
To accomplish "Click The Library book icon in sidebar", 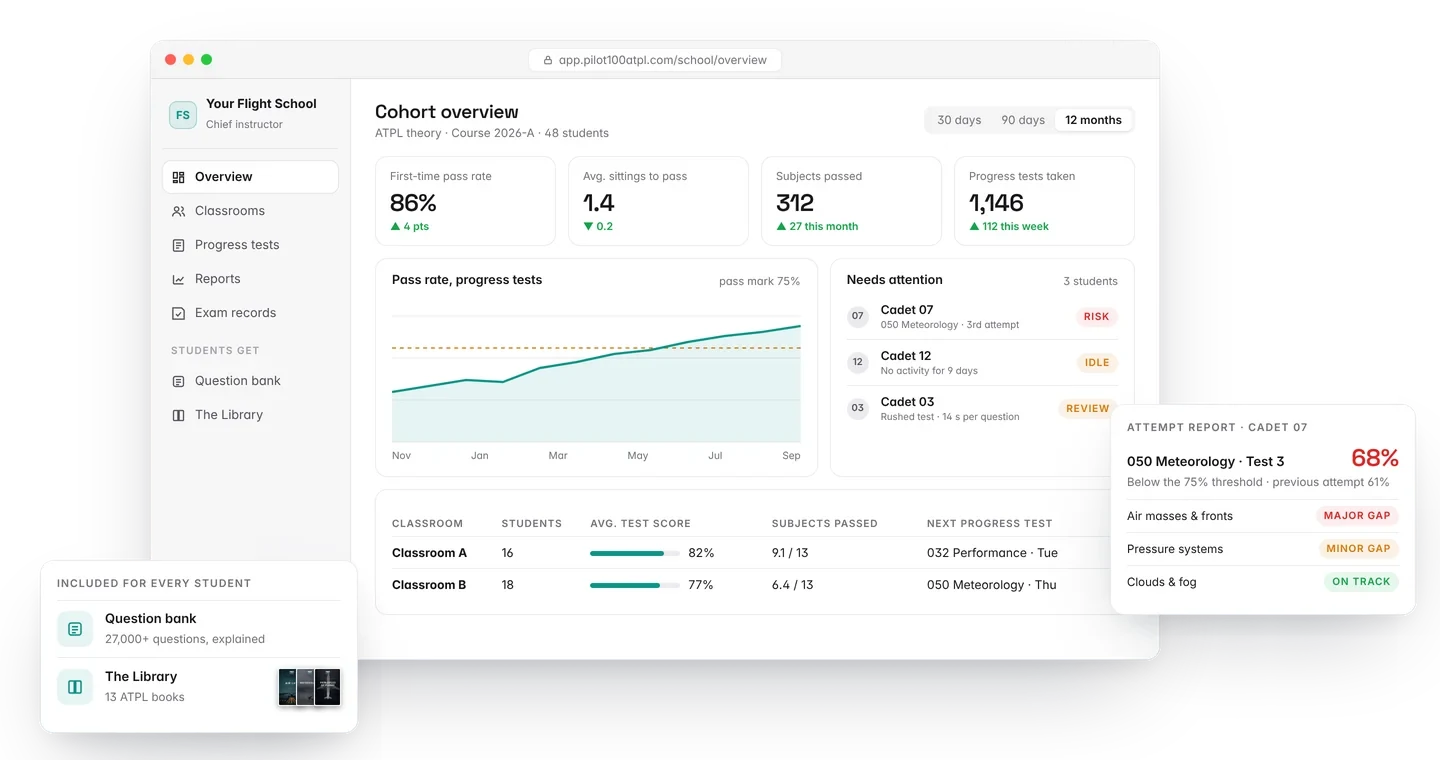I will [x=178, y=415].
